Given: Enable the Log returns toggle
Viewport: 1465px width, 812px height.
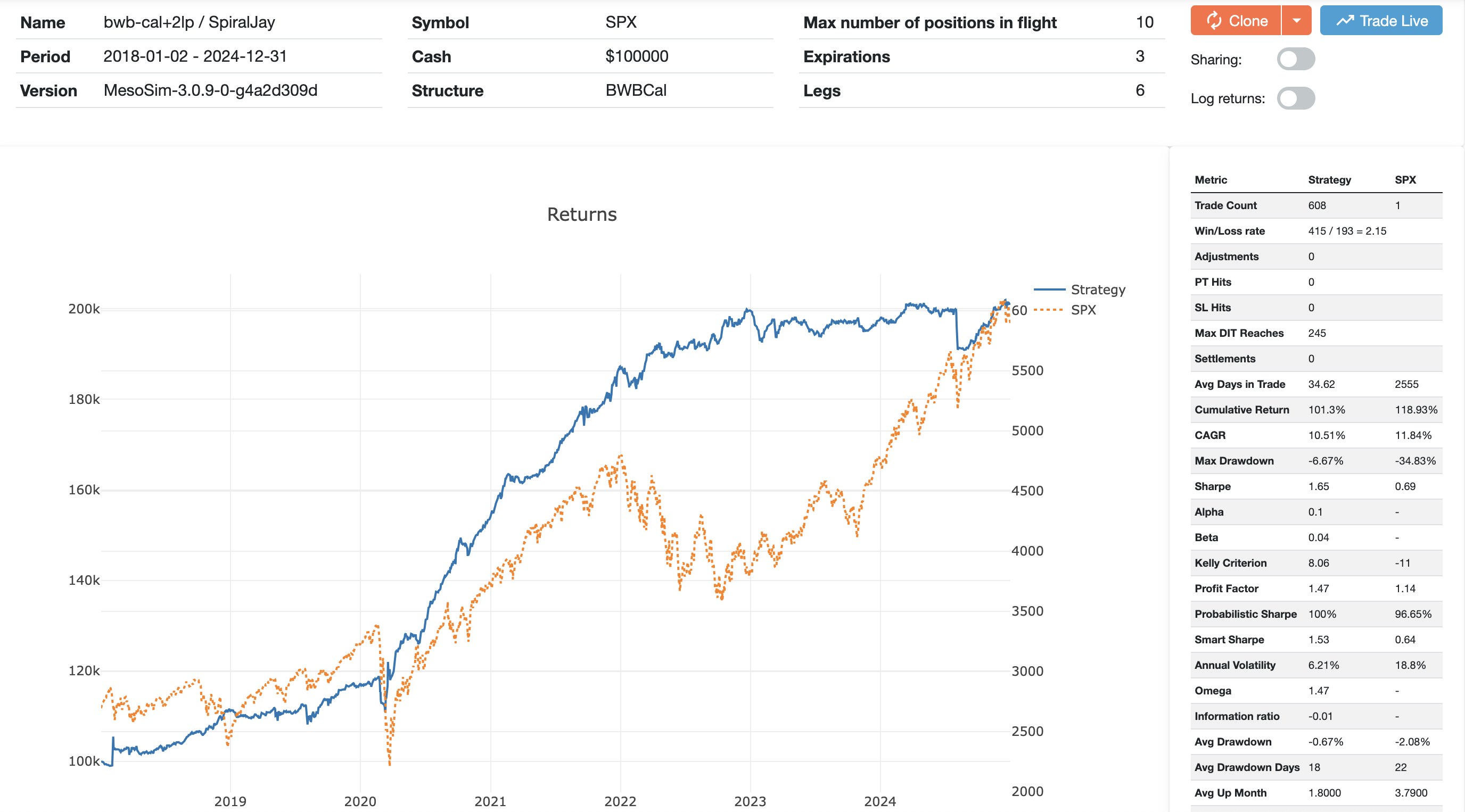Looking at the screenshot, I should [x=1296, y=98].
